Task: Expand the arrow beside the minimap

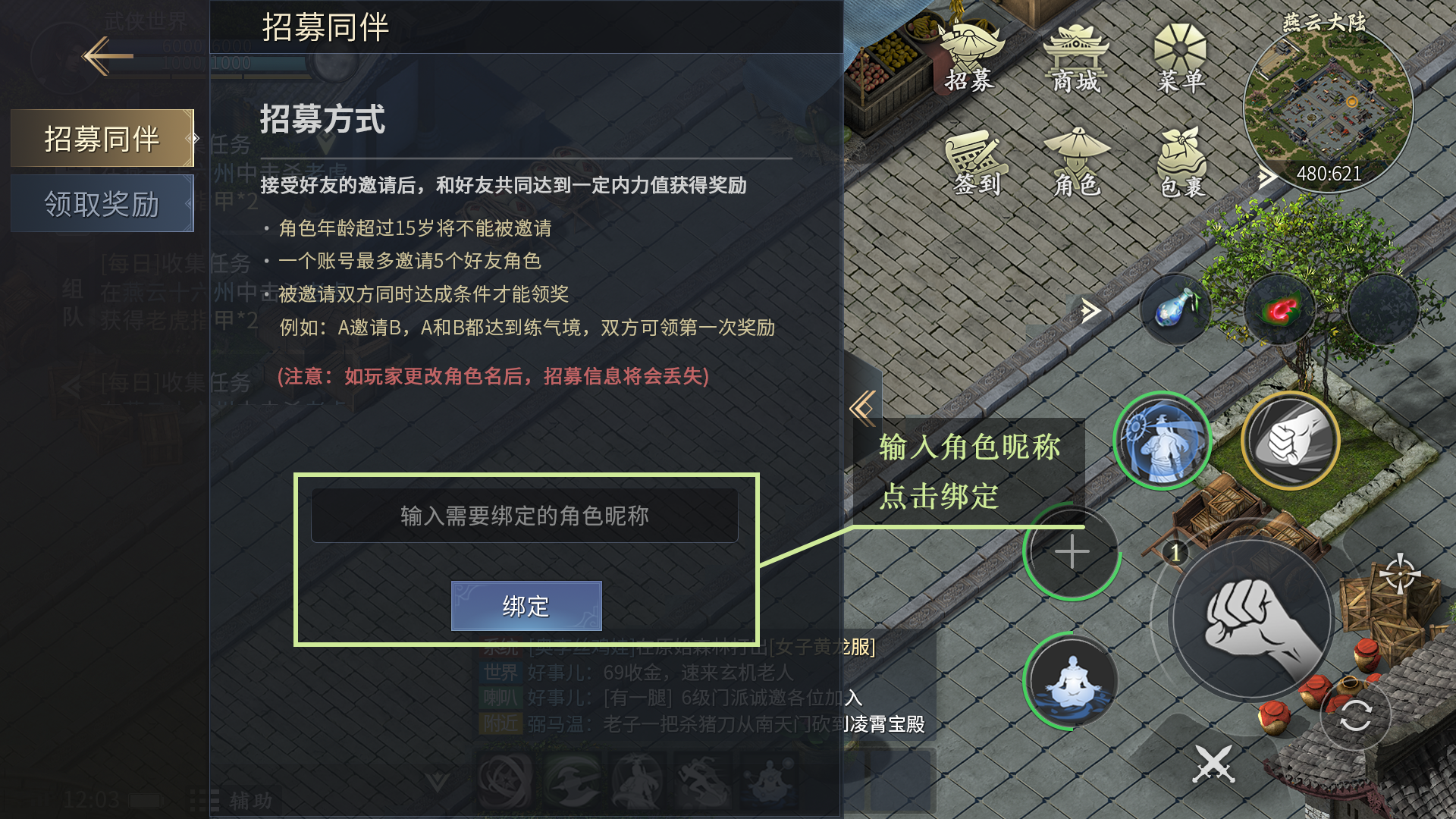Action: tap(1266, 177)
